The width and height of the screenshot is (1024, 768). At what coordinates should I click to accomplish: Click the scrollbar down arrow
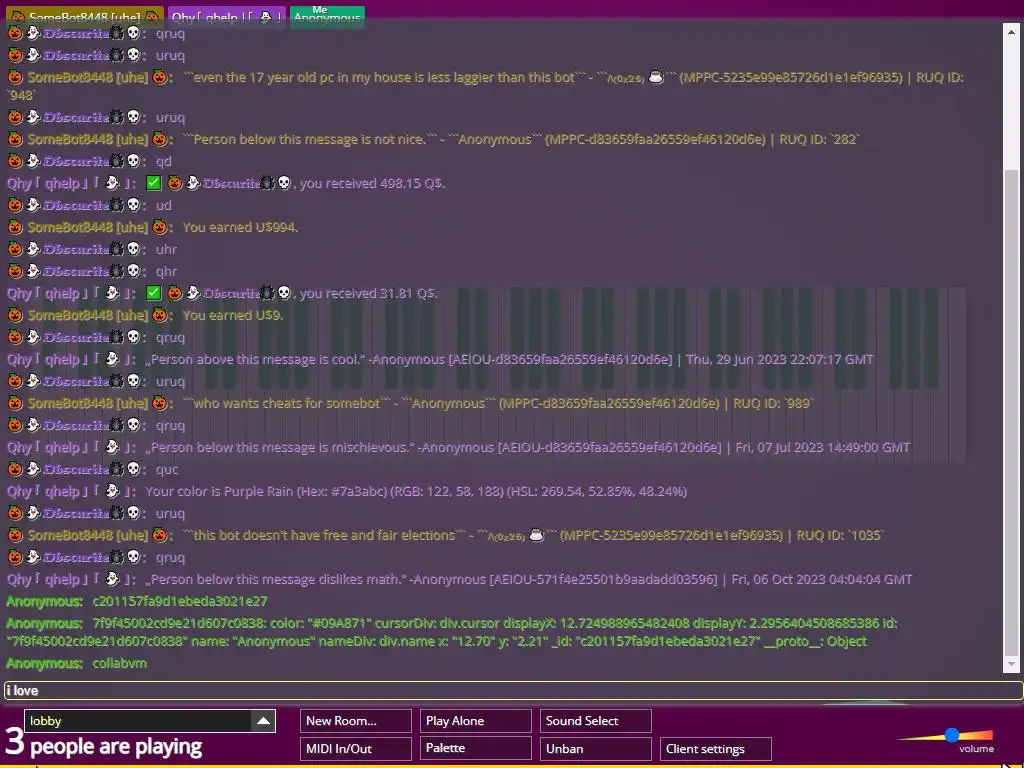click(1011, 665)
